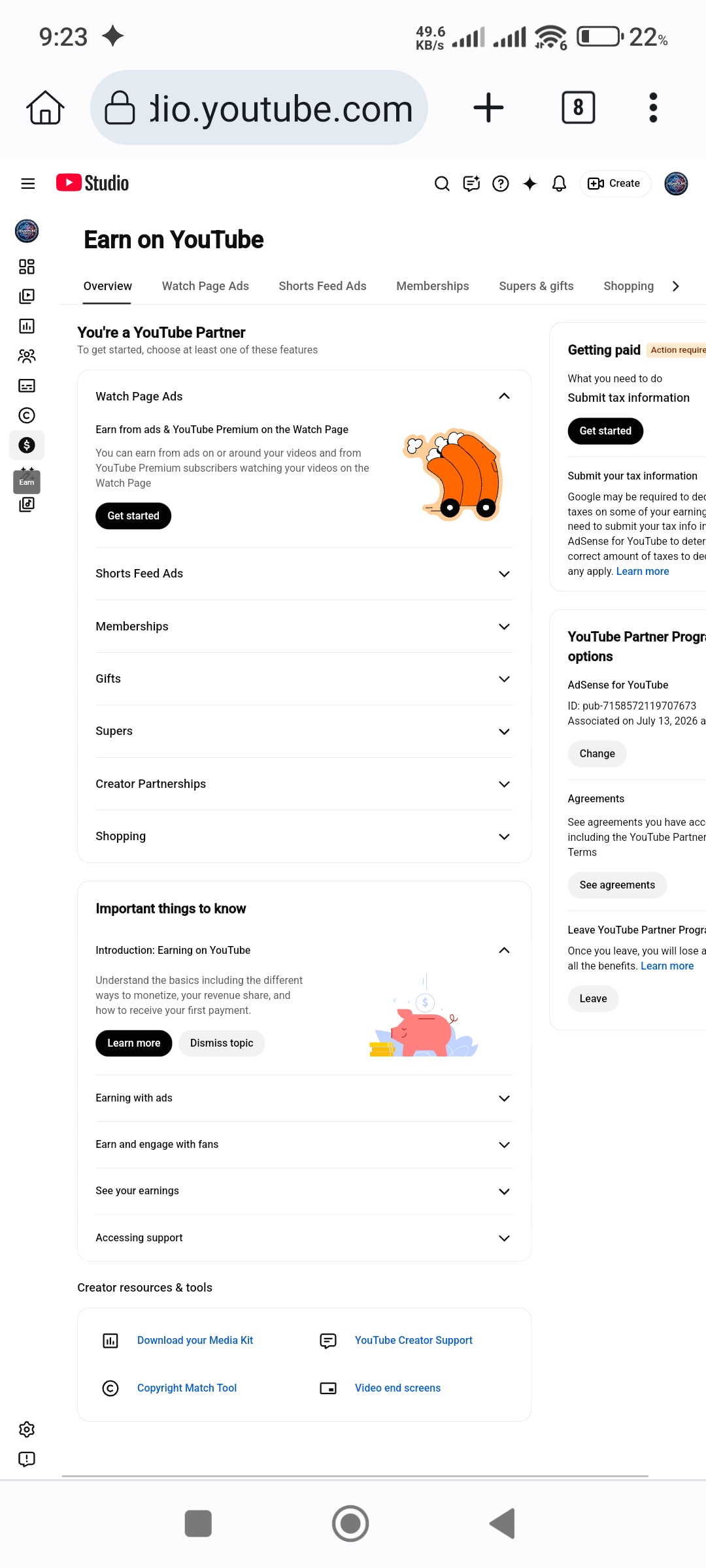Viewport: 706px width, 1568px height.
Task: Collapse the Watch Page Ads section
Action: pos(504,397)
